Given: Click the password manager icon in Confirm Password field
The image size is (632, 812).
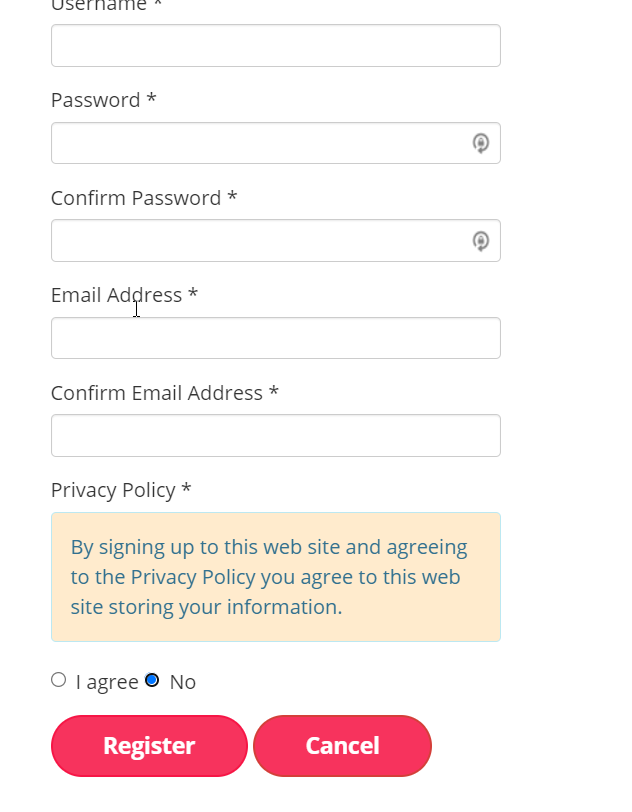Looking at the screenshot, I should [481, 241].
